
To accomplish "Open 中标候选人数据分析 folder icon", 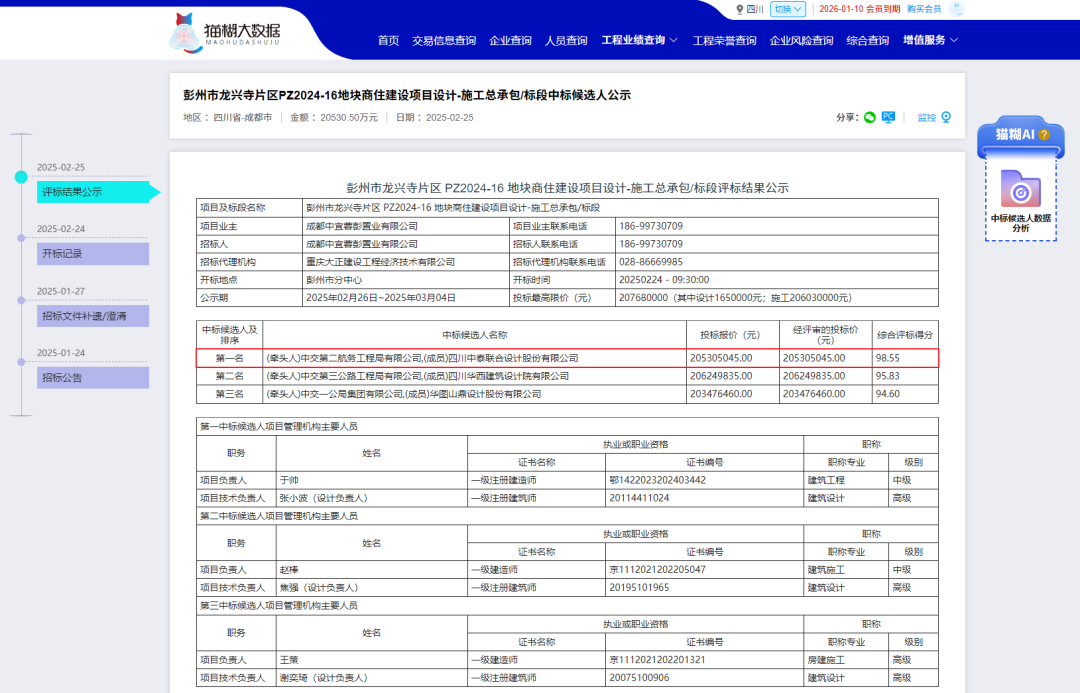I will (x=1020, y=188).
